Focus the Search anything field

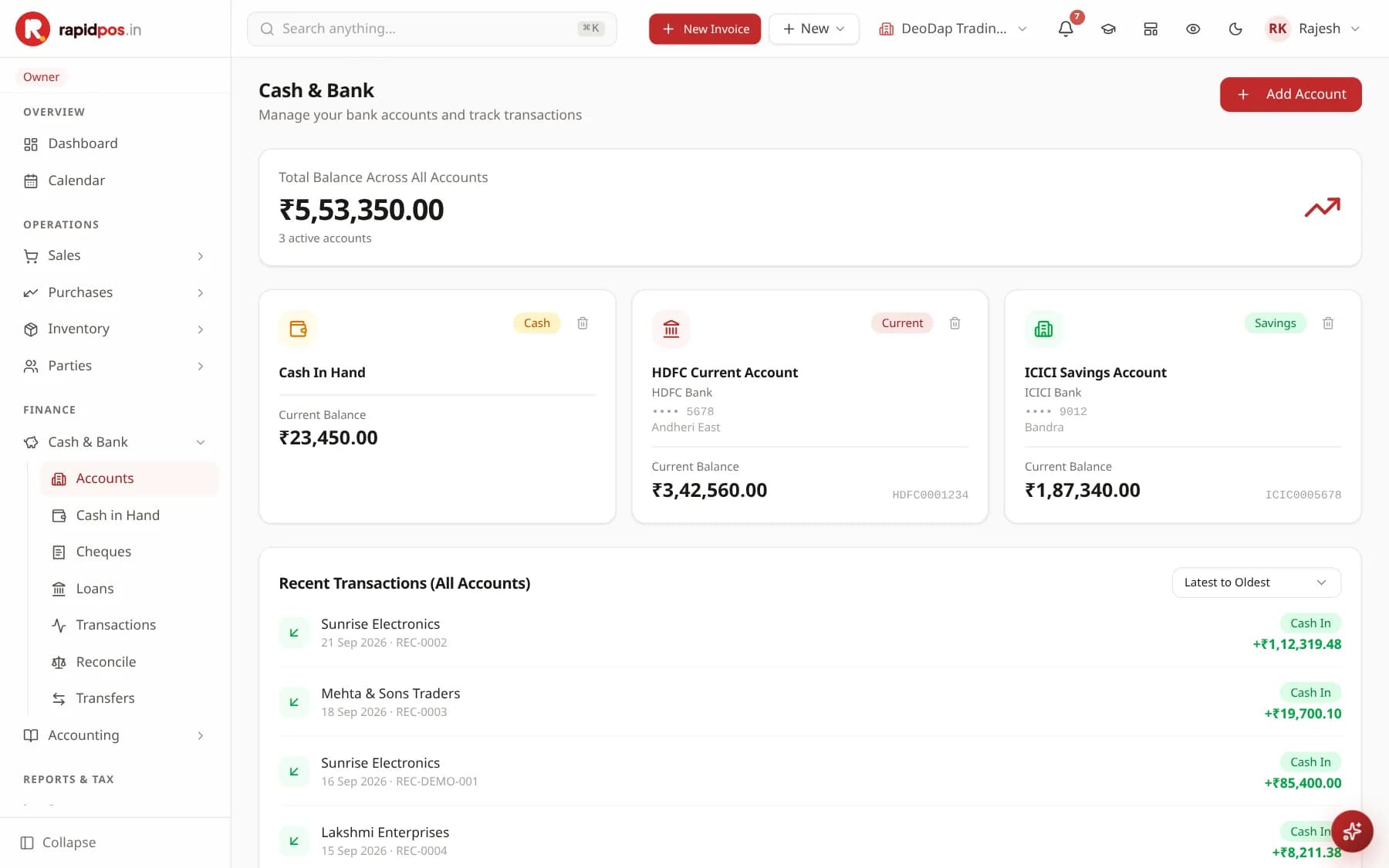pyautogui.click(x=432, y=29)
